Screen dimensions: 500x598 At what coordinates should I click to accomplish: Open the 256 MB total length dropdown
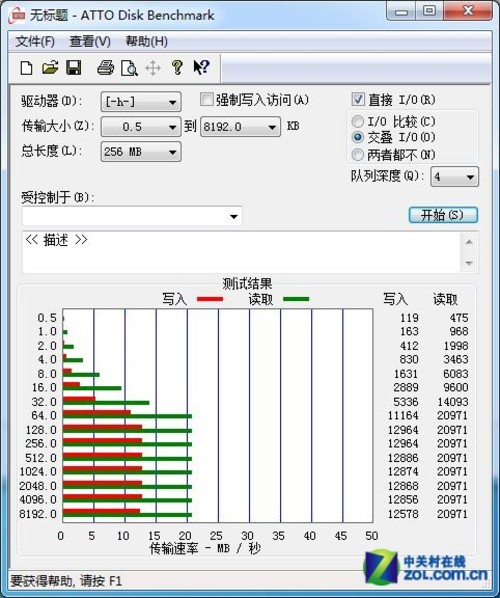(x=141, y=152)
